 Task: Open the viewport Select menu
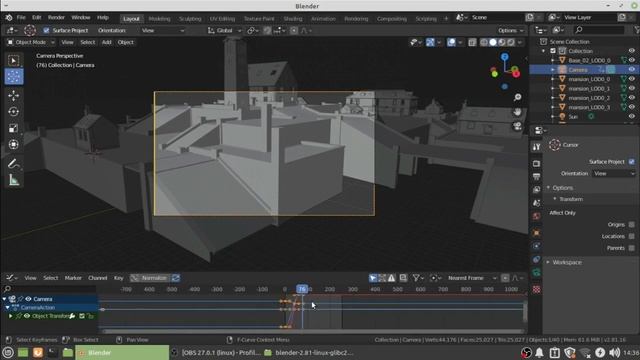(87, 42)
